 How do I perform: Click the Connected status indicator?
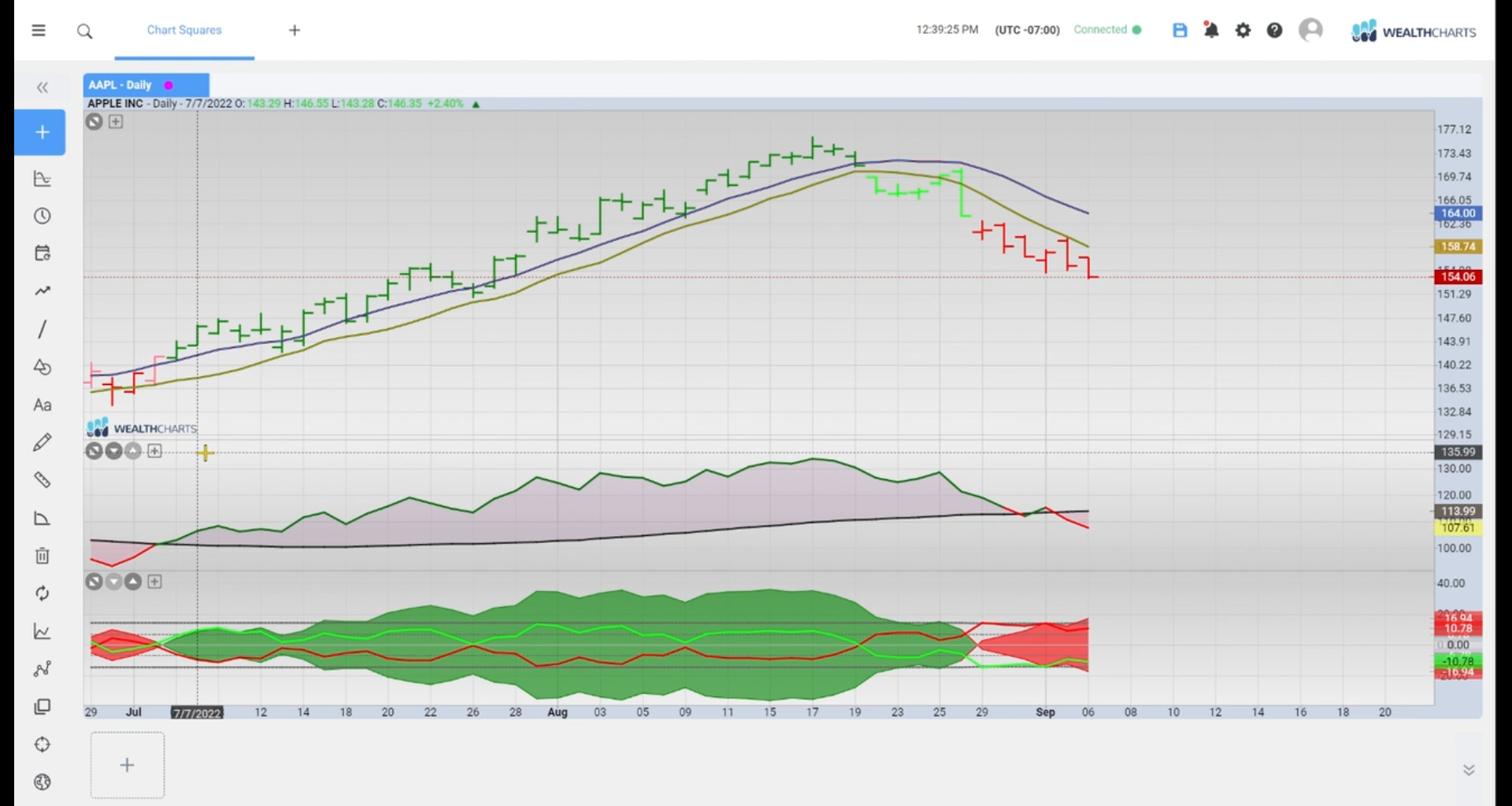click(1107, 30)
